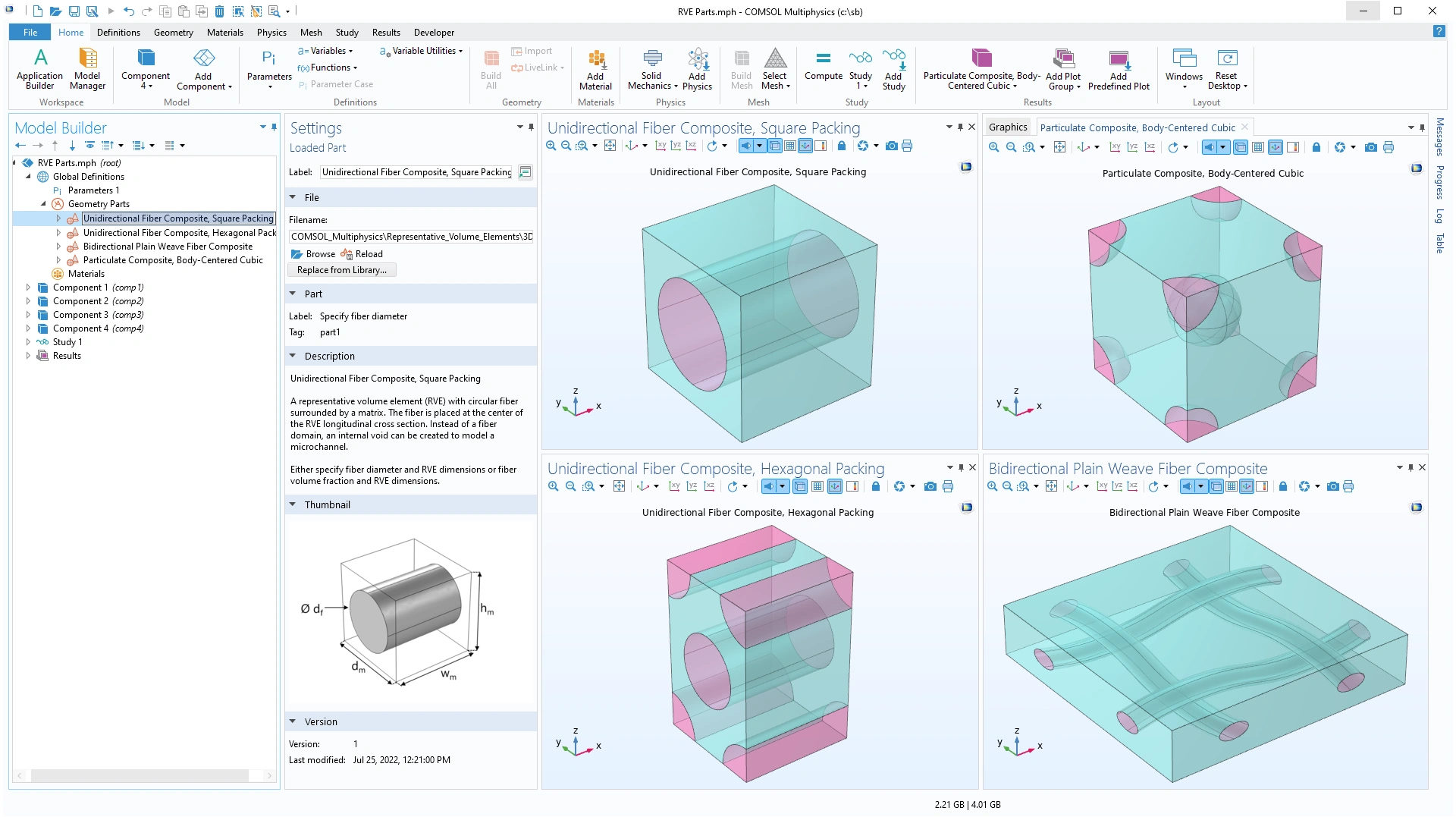Image resolution: width=1456 pixels, height=817 pixels.
Task: Expand Component 1 tree node
Action: [28, 288]
